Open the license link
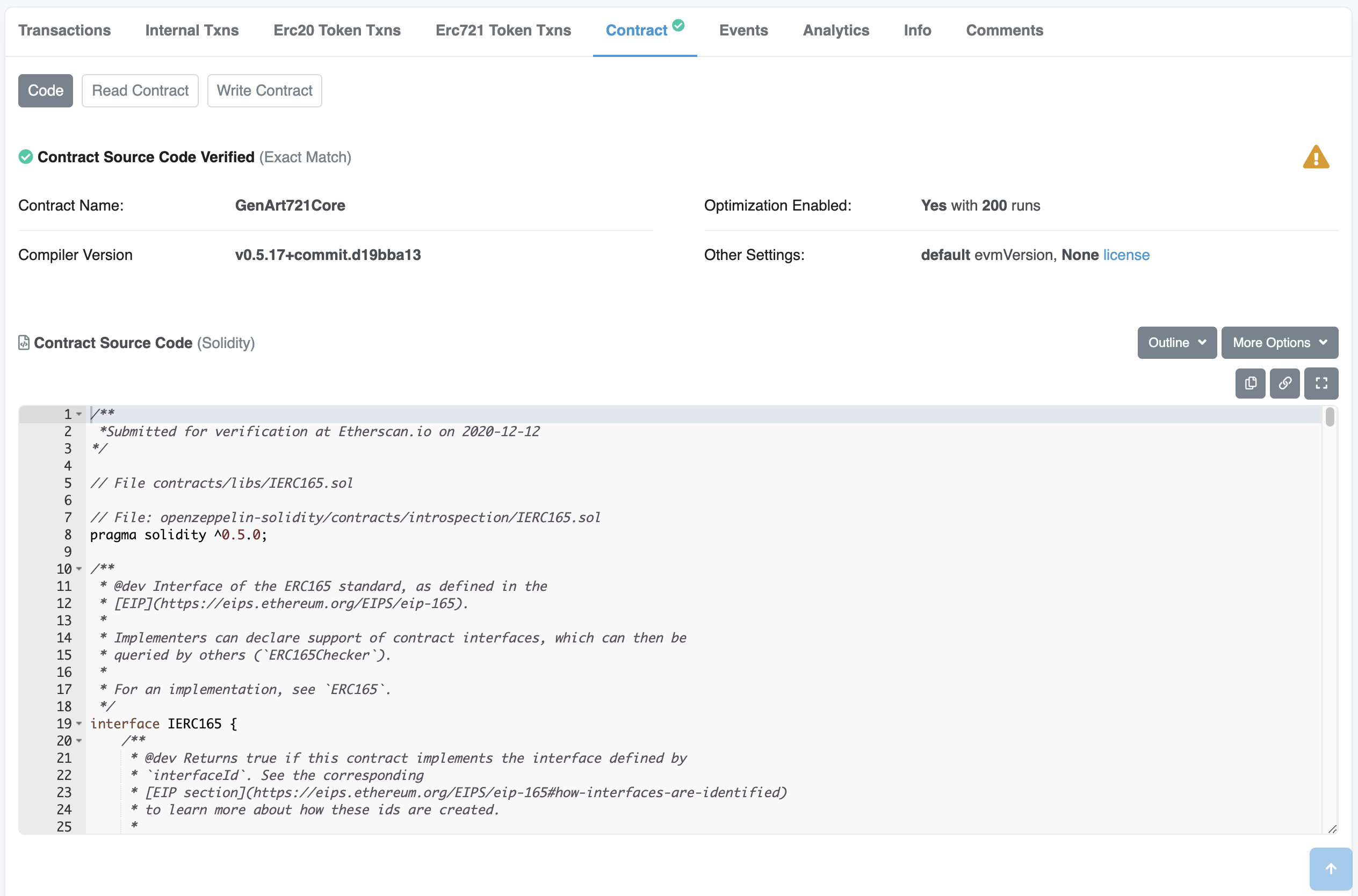1358x896 pixels. (1126, 255)
